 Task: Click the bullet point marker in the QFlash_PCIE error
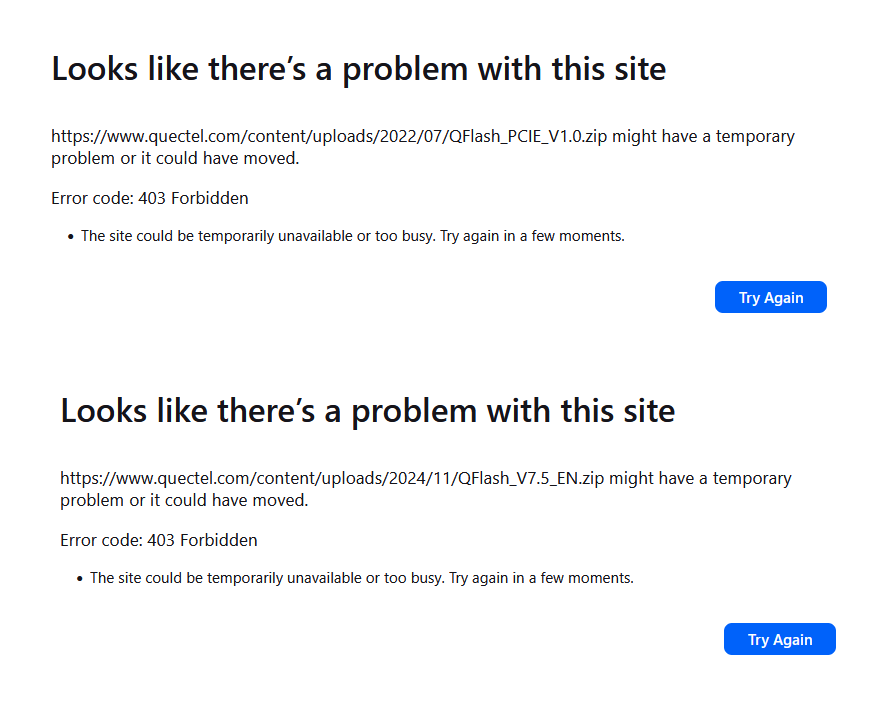tap(71, 237)
